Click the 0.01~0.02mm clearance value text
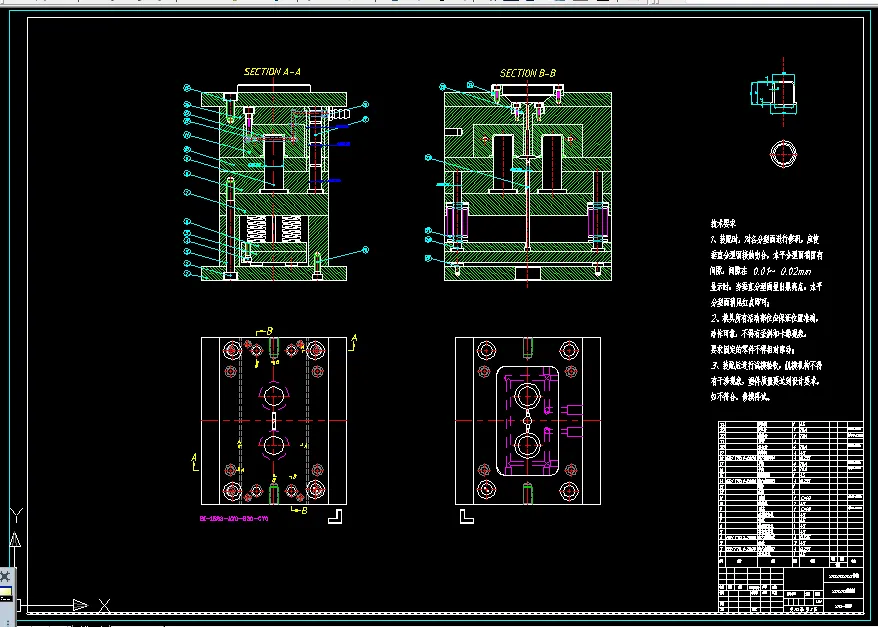878x627 pixels. 782,272
